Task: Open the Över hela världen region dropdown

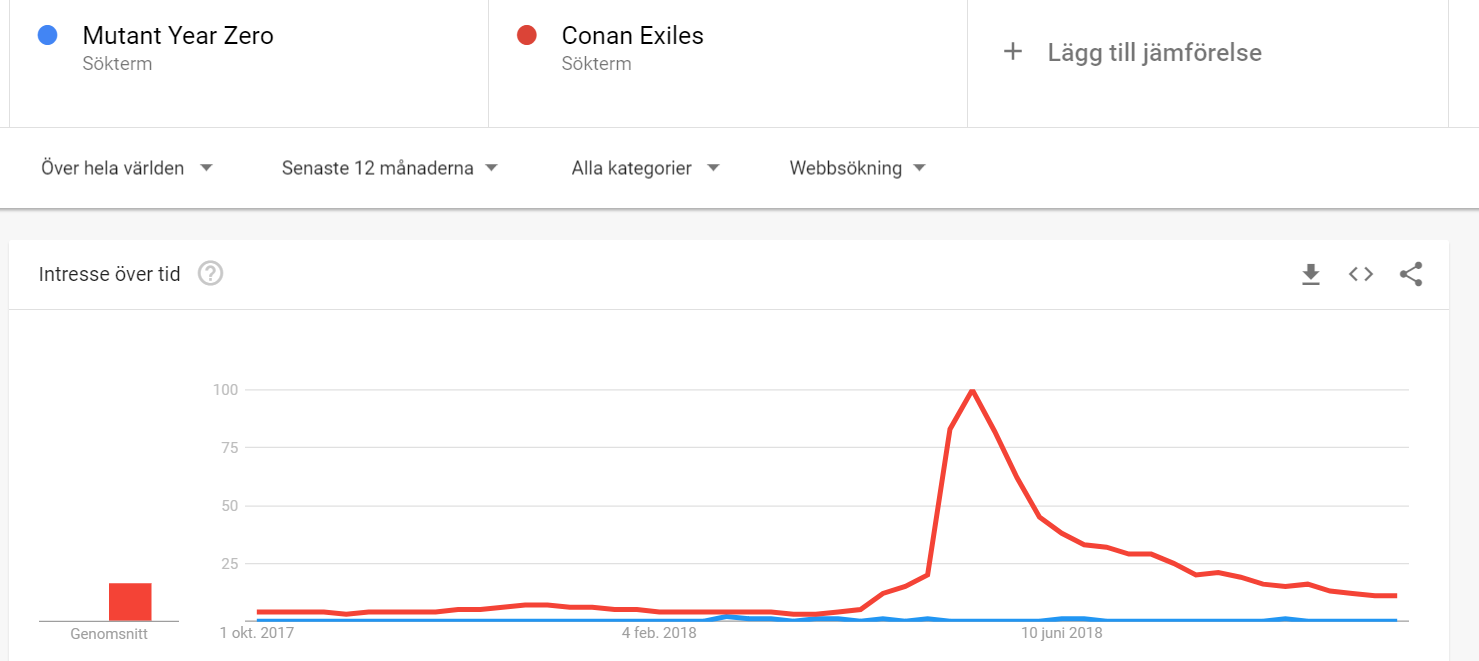Action: pos(127,168)
